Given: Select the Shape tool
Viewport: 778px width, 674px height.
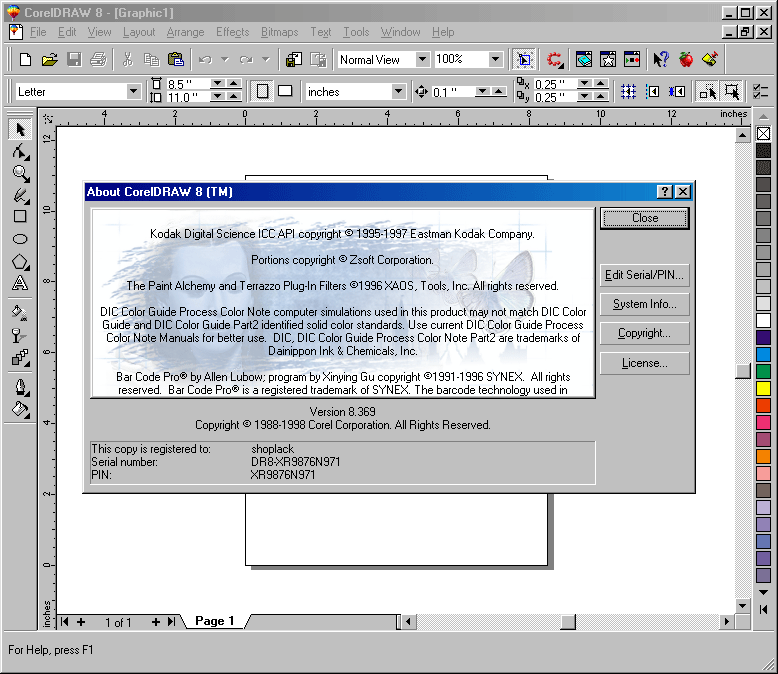Looking at the screenshot, I should click(20, 152).
